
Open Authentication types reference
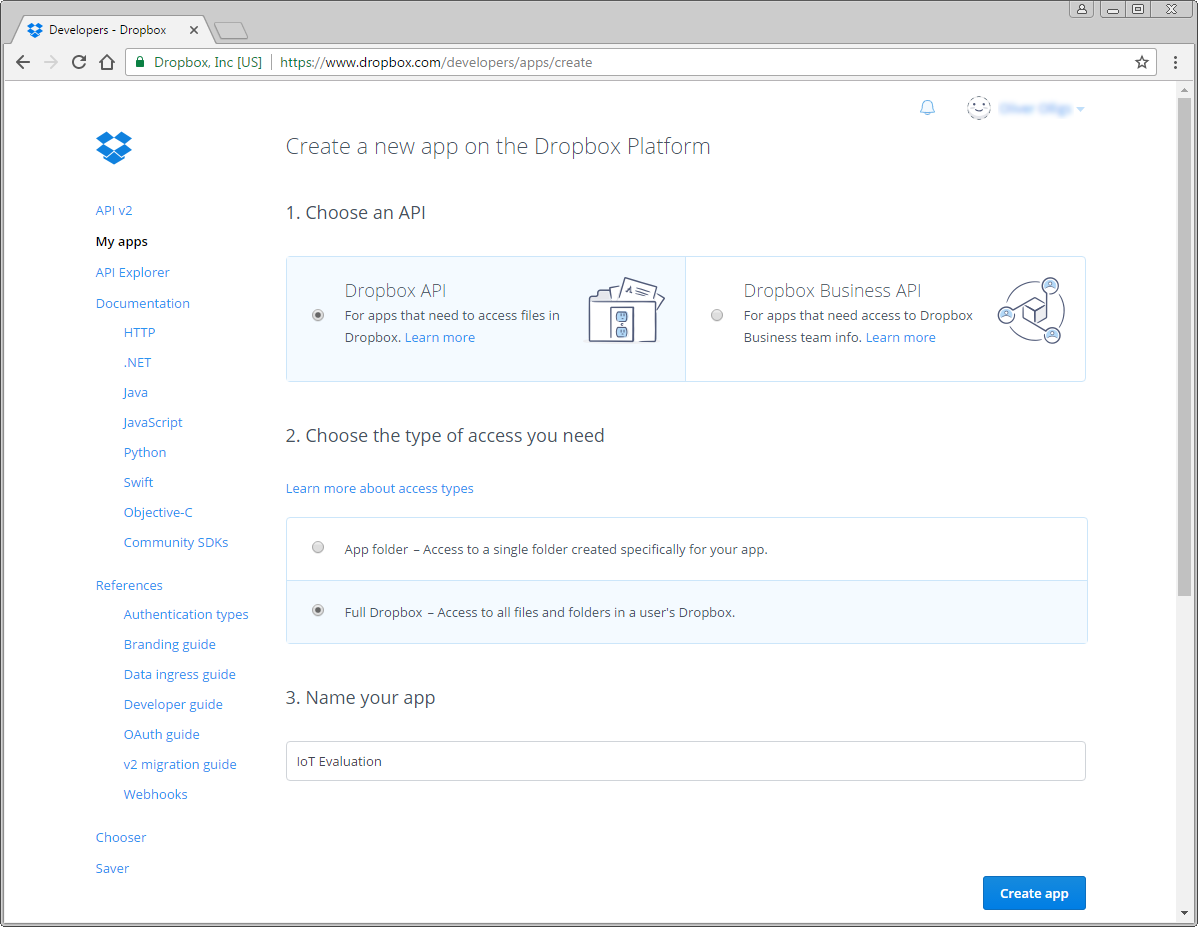[186, 614]
